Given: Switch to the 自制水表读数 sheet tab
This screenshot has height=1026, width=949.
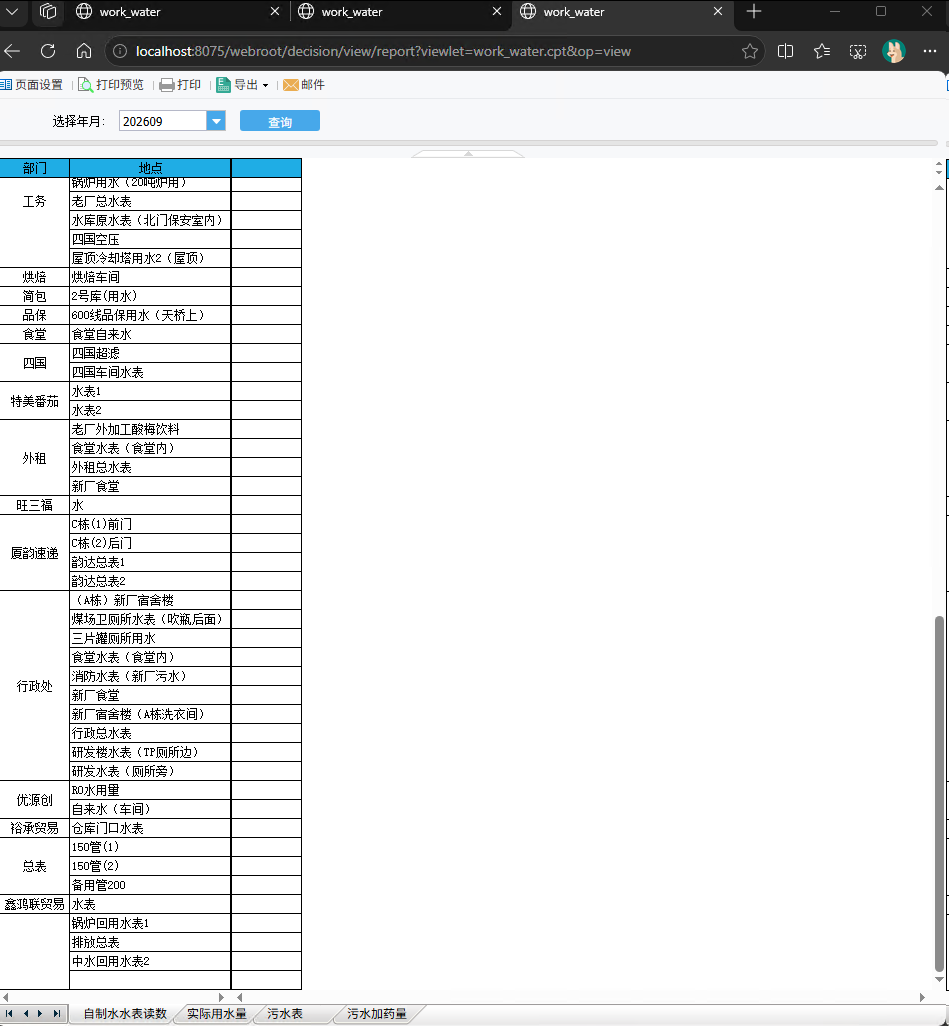Looking at the screenshot, I should pos(125,1014).
